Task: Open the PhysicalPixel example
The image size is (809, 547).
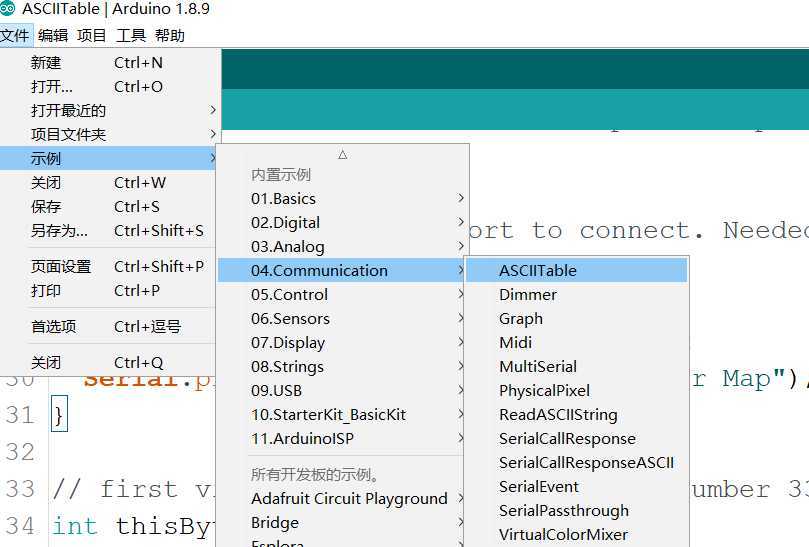Action: coord(577,391)
